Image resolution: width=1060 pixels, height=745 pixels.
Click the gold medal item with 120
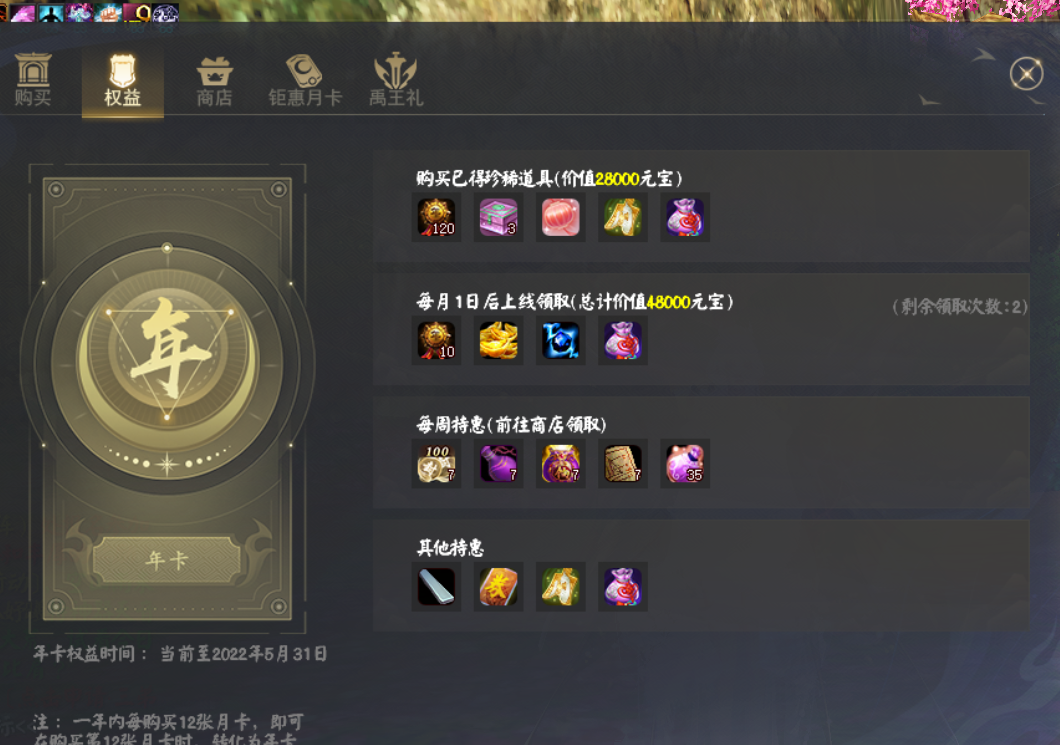pos(437,217)
